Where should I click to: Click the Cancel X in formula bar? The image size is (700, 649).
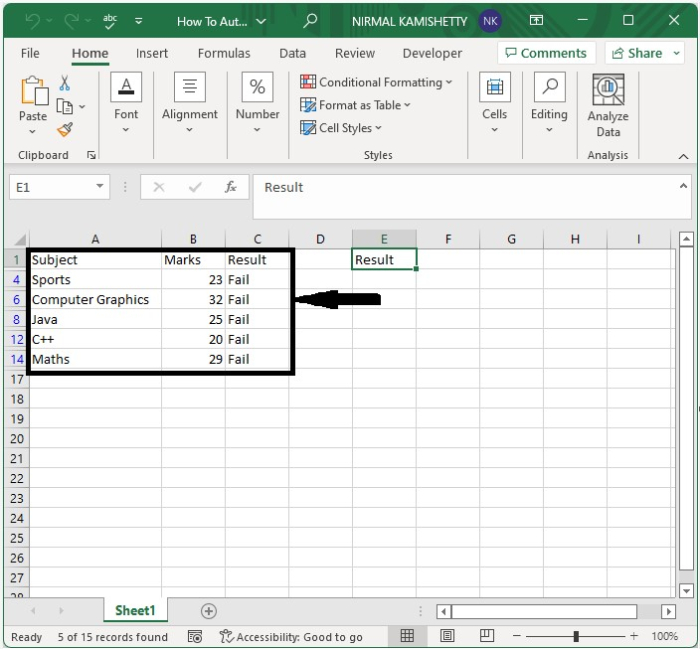point(158,187)
